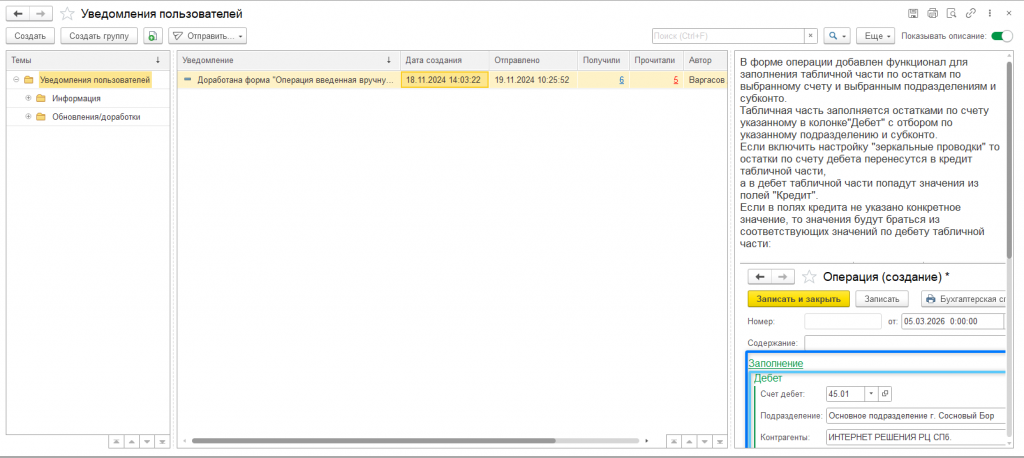Go back with the left arrow button

tap(18, 13)
